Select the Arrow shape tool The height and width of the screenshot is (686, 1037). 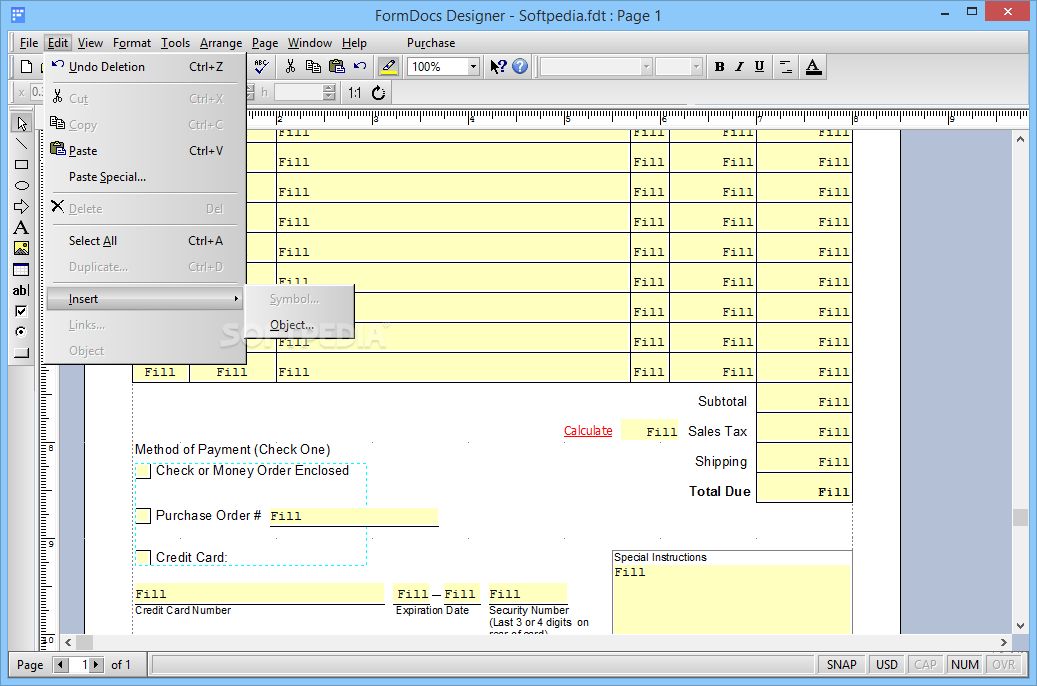tap(21, 206)
